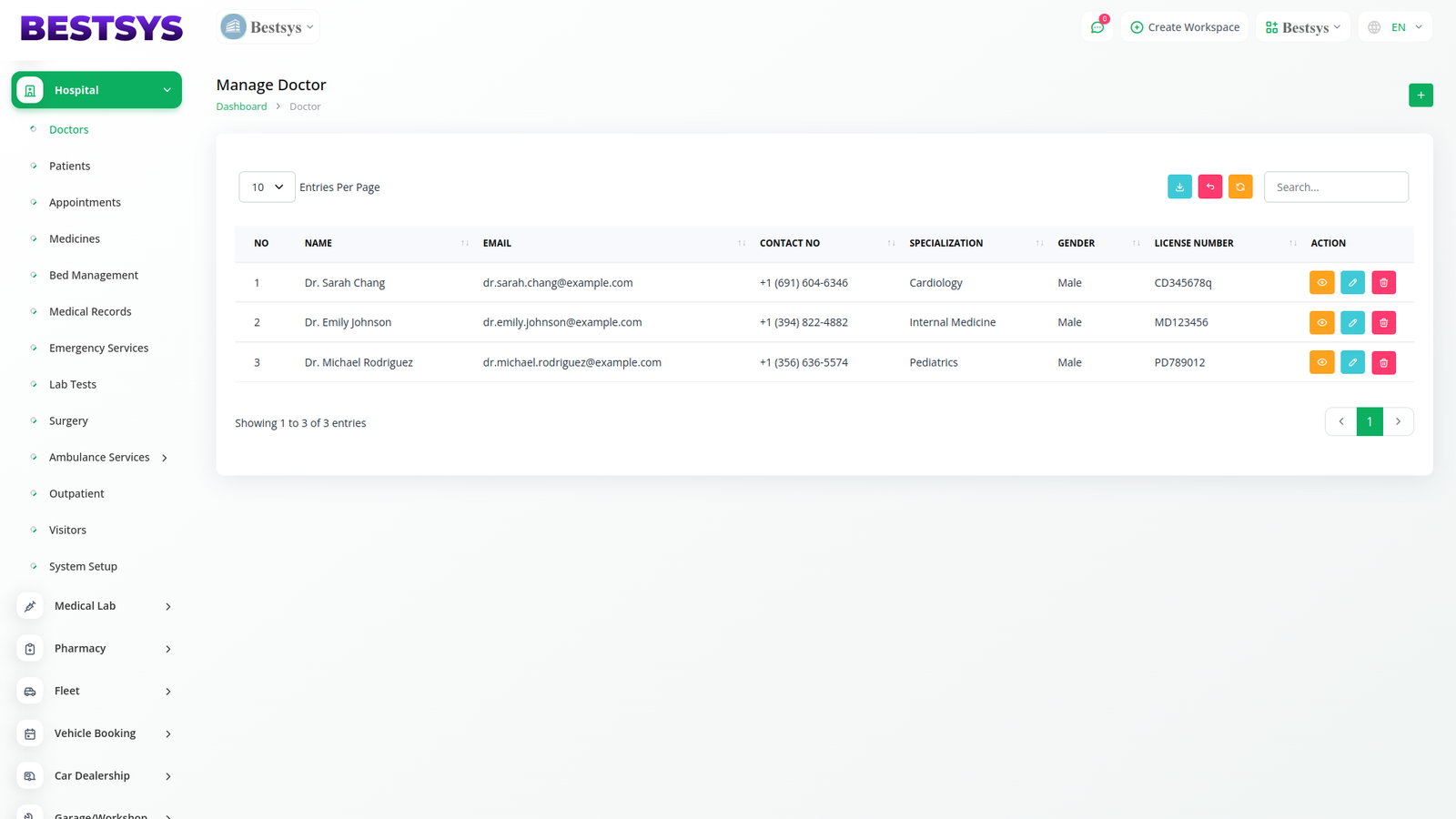This screenshot has height=819, width=1456.
Task: View Dr. Michael Rodriguez's details eye icon
Action: pos(1321,363)
